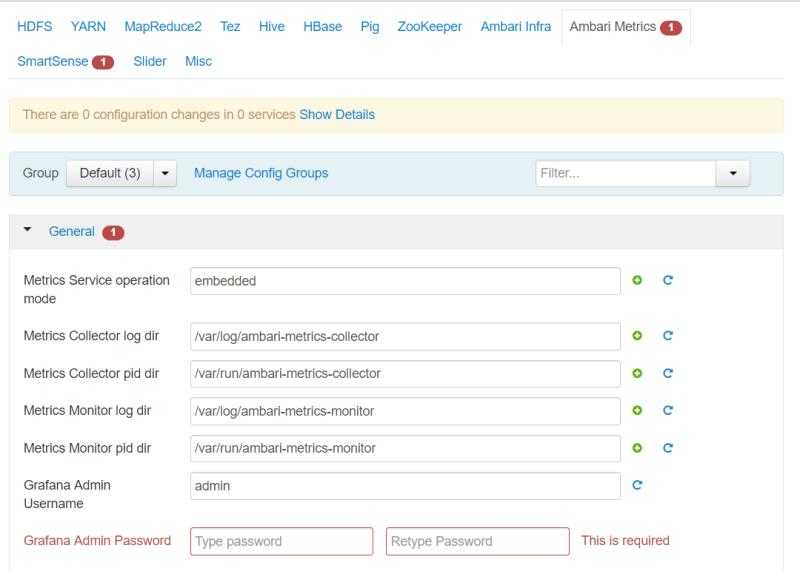Switch to the Pig tab

point(370,27)
